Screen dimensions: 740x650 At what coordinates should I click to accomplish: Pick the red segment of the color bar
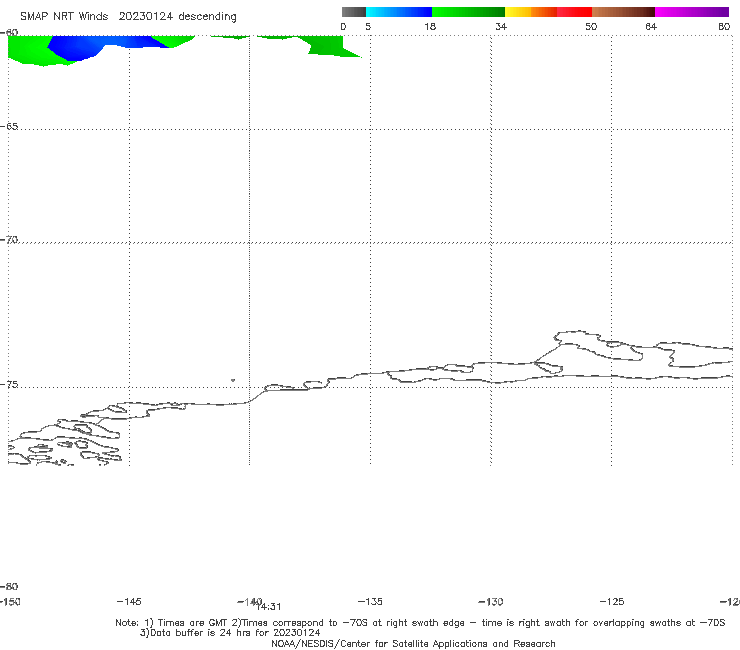click(574, 12)
